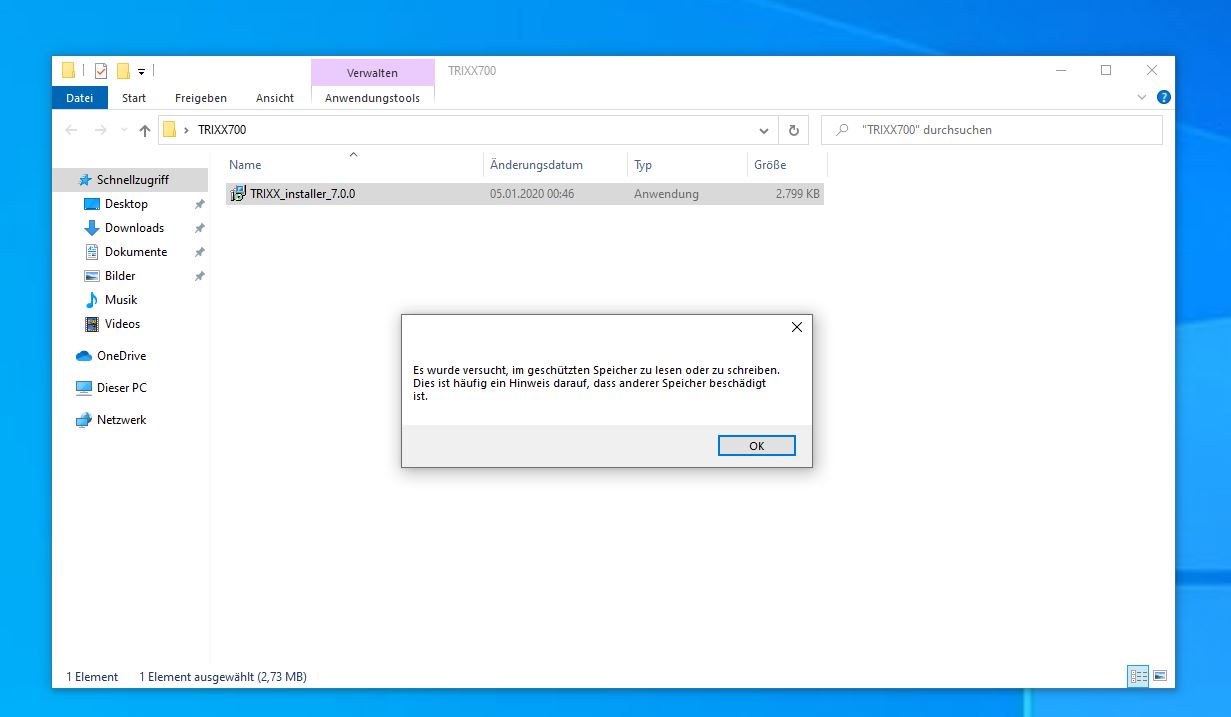Viewport: 1231px width, 717px height.
Task: Click the file date 05.01.2020 00:46
Action: pos(532,194)
